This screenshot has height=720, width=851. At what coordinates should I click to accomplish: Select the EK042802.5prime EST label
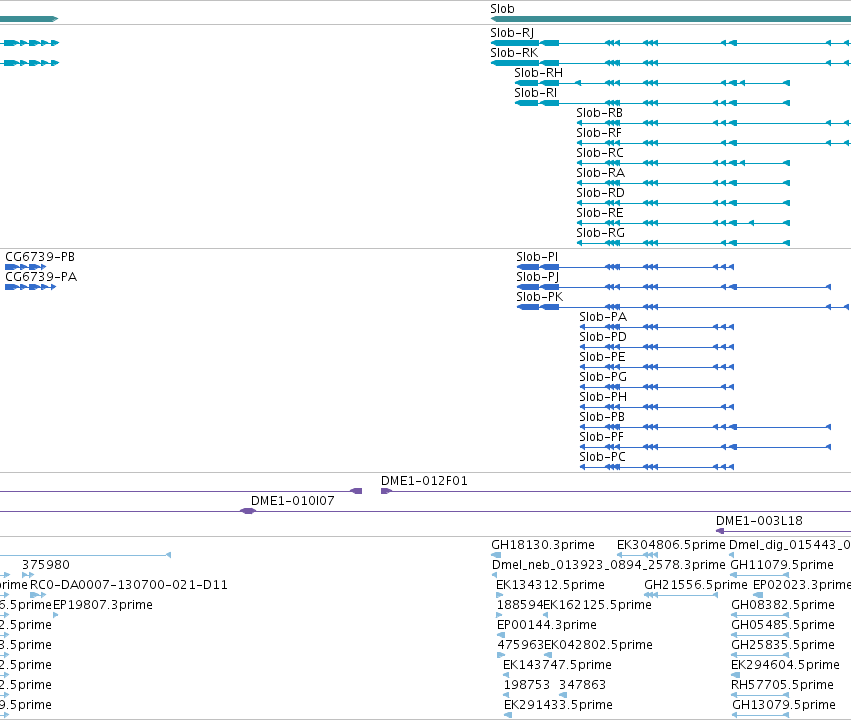598,645
